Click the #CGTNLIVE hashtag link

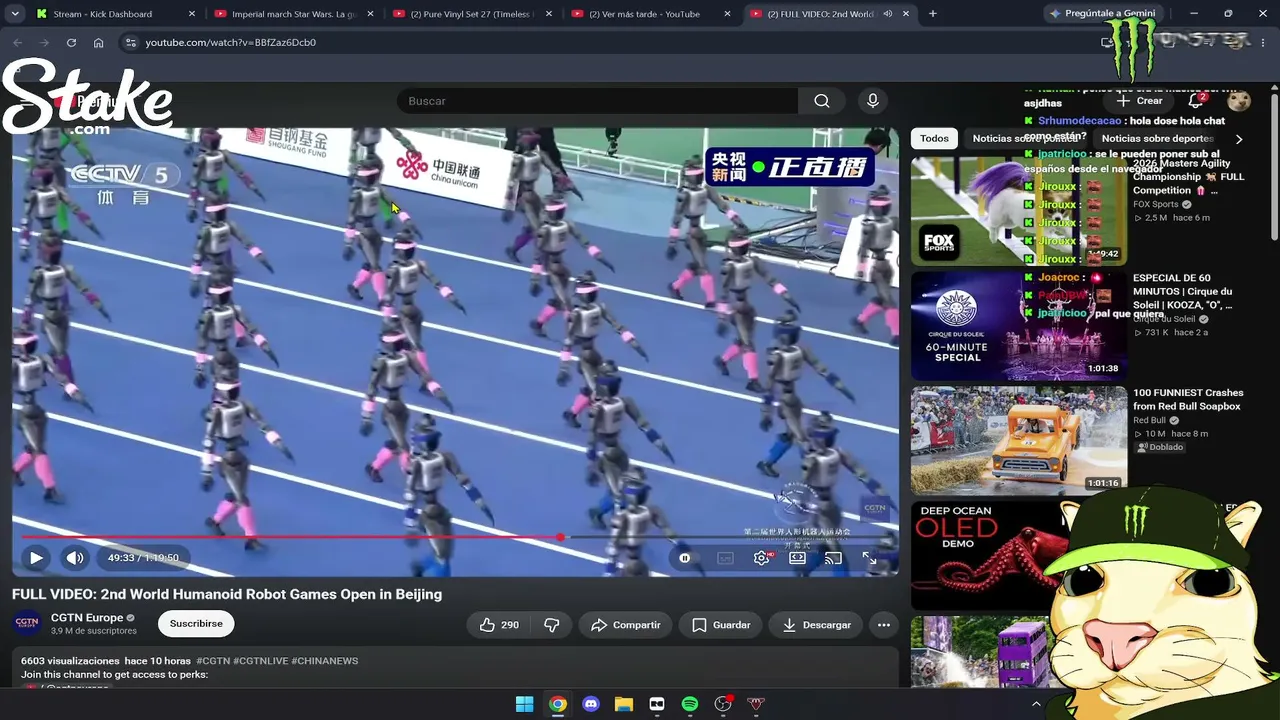(260, 661)
